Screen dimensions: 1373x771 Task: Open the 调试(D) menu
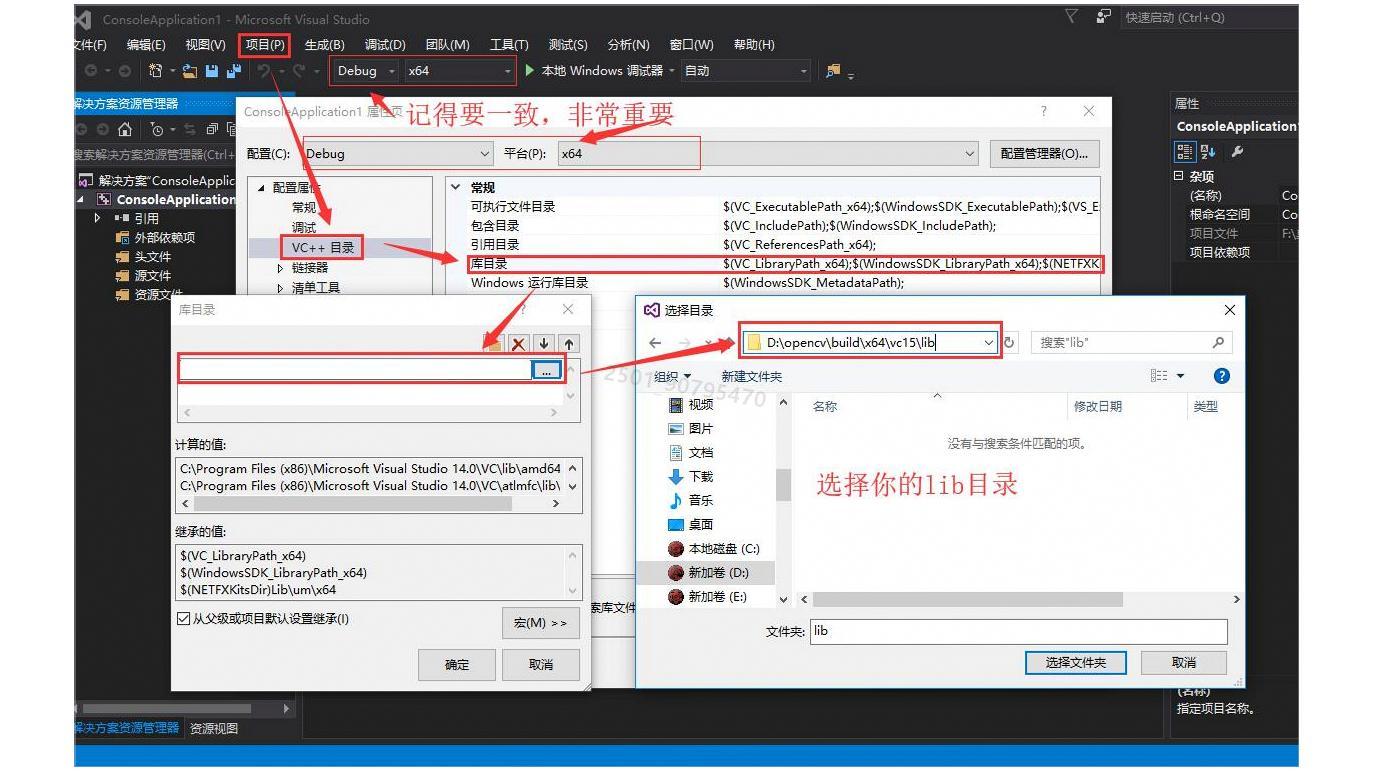point(385,45)
